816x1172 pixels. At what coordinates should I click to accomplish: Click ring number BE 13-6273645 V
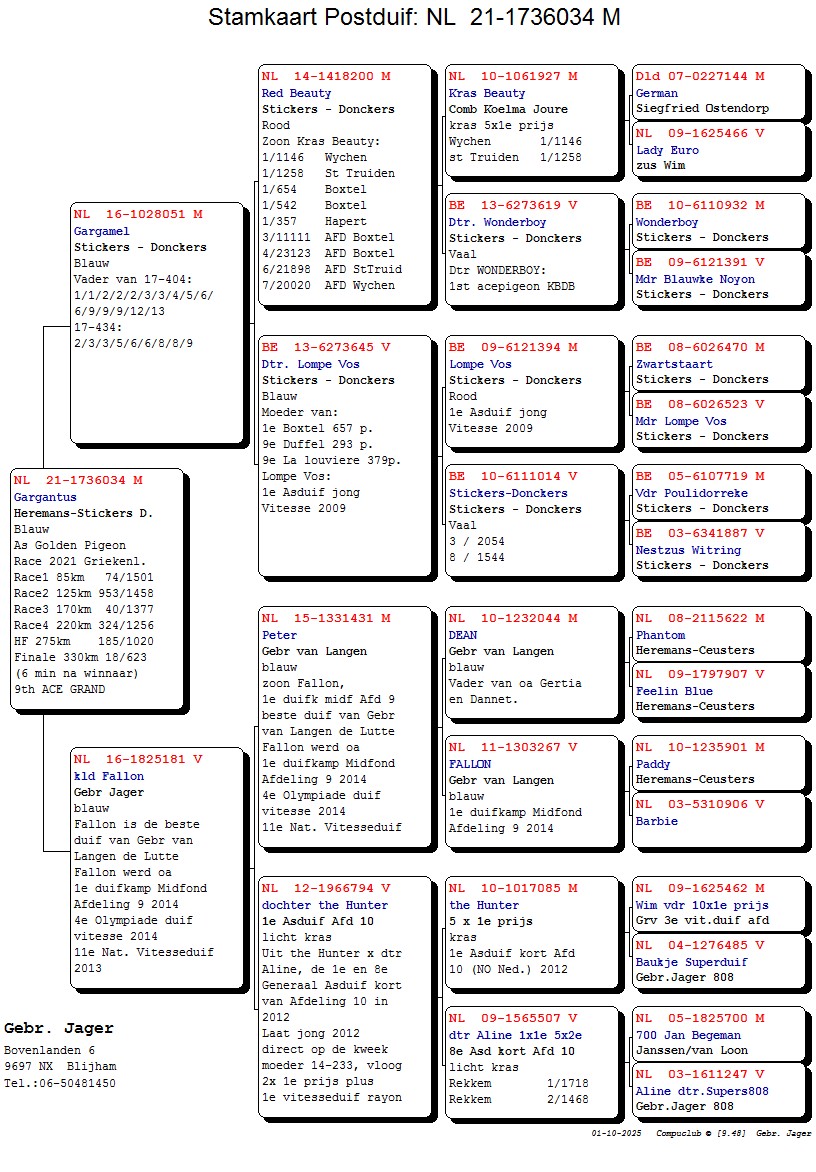326,348
